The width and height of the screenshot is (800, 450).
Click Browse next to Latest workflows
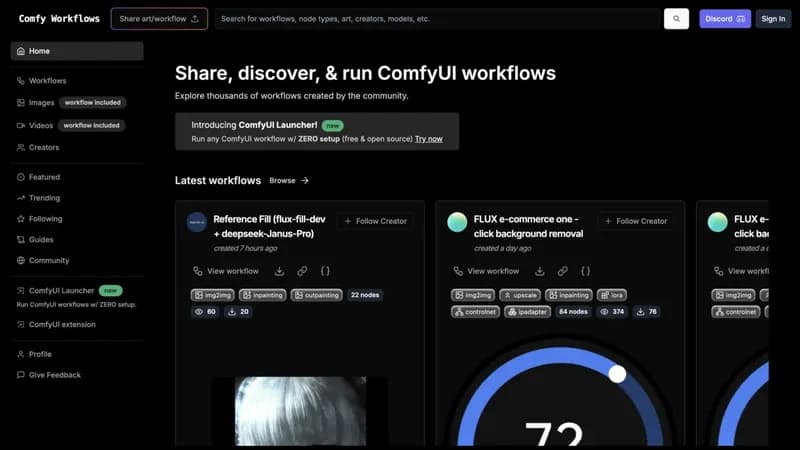(282, 181)
